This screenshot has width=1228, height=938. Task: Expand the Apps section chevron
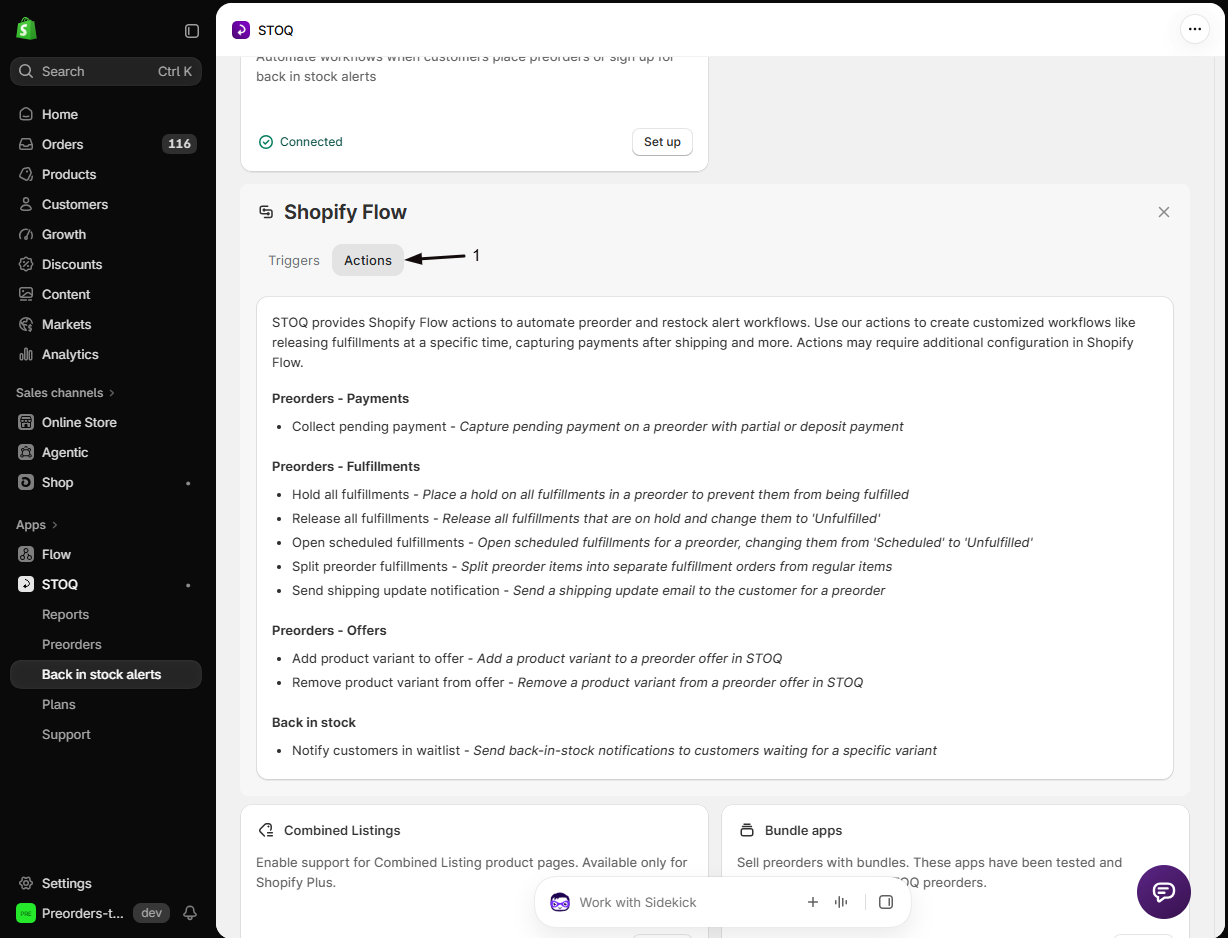pos(55,525)
